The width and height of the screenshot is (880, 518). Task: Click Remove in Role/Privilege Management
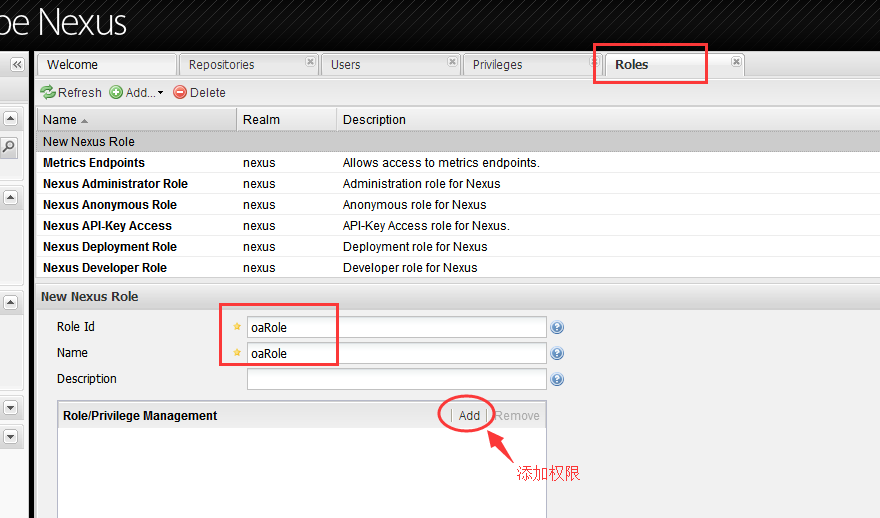click(x=517, y=415)
